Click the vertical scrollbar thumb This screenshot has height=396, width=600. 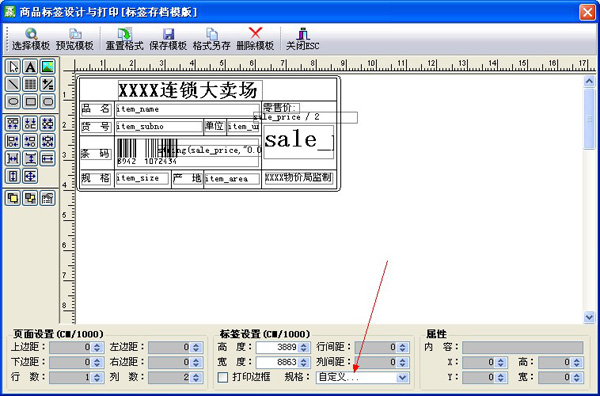pos(589,119)
